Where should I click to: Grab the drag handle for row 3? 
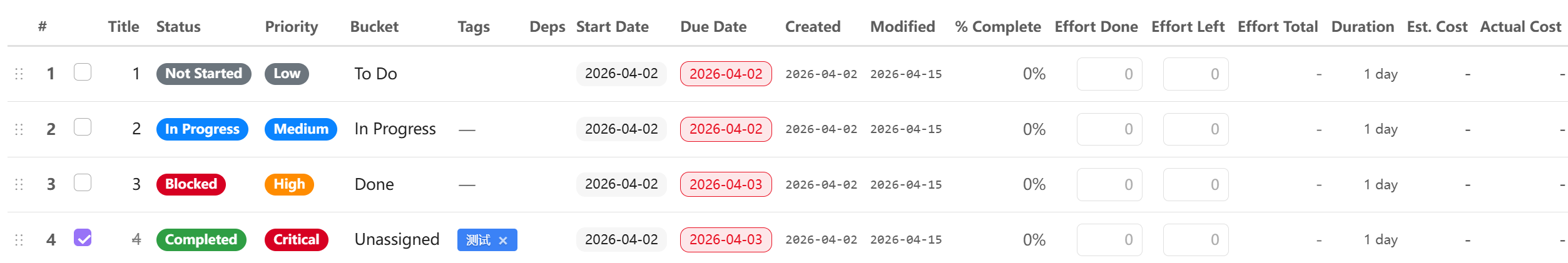19,184
